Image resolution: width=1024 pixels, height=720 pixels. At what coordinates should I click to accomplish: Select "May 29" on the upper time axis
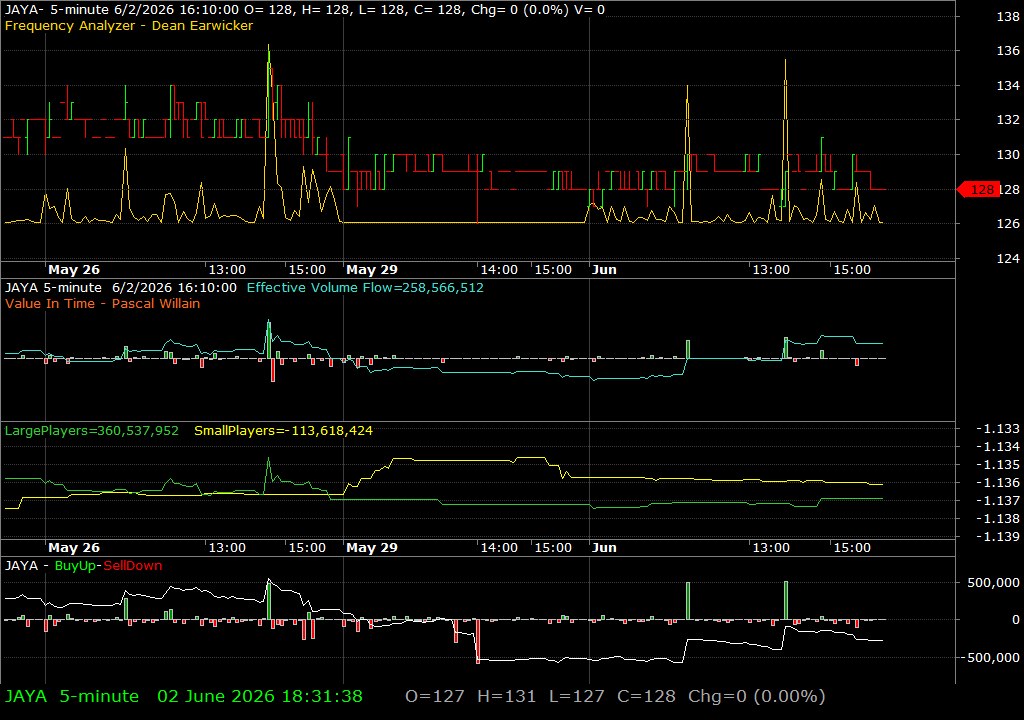(372, 270)
